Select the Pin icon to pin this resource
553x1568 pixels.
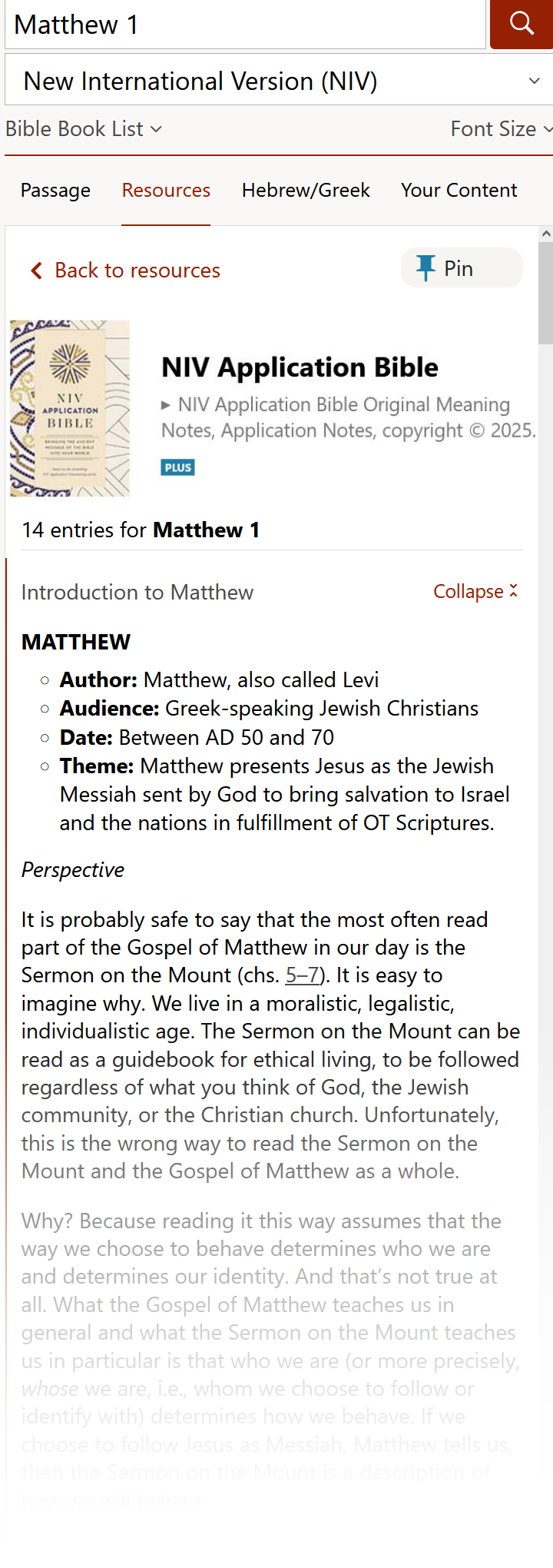pos(427,267)
